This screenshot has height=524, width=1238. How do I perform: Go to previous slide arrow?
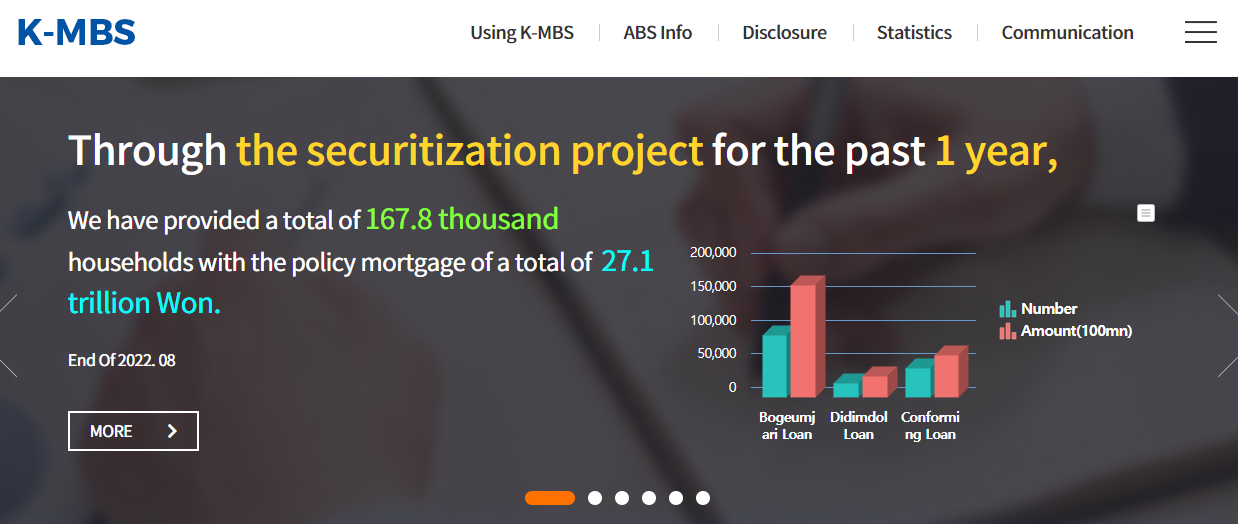tap(8, 336)
